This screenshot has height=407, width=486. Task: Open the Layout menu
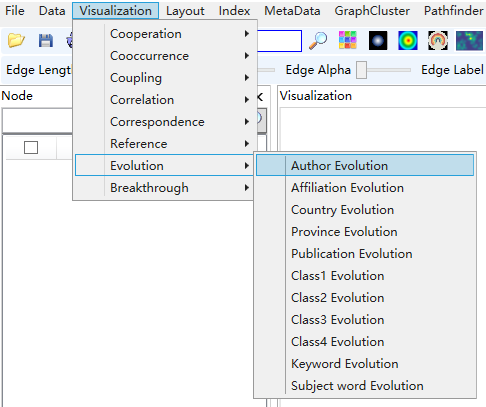coord(185,11)
